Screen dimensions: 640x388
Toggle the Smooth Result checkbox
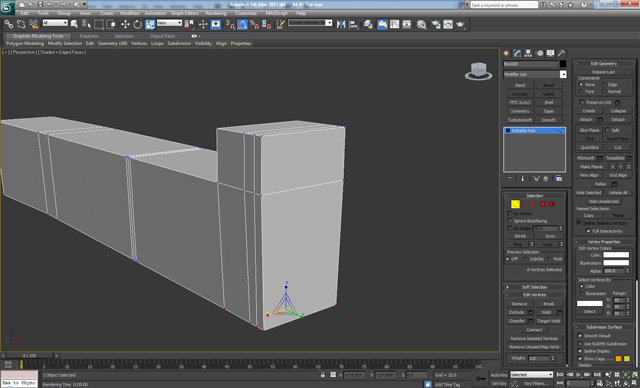tap(580, 336)
